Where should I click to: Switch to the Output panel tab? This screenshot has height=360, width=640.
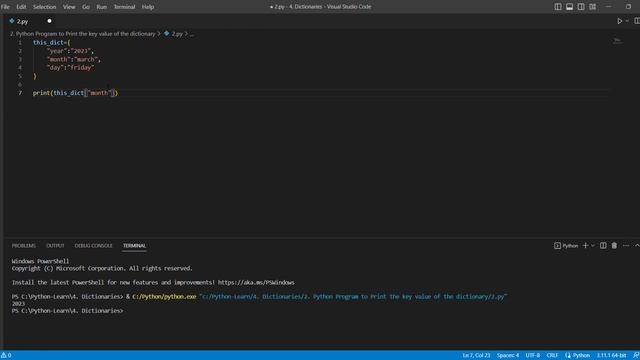[x=55, y=246]
